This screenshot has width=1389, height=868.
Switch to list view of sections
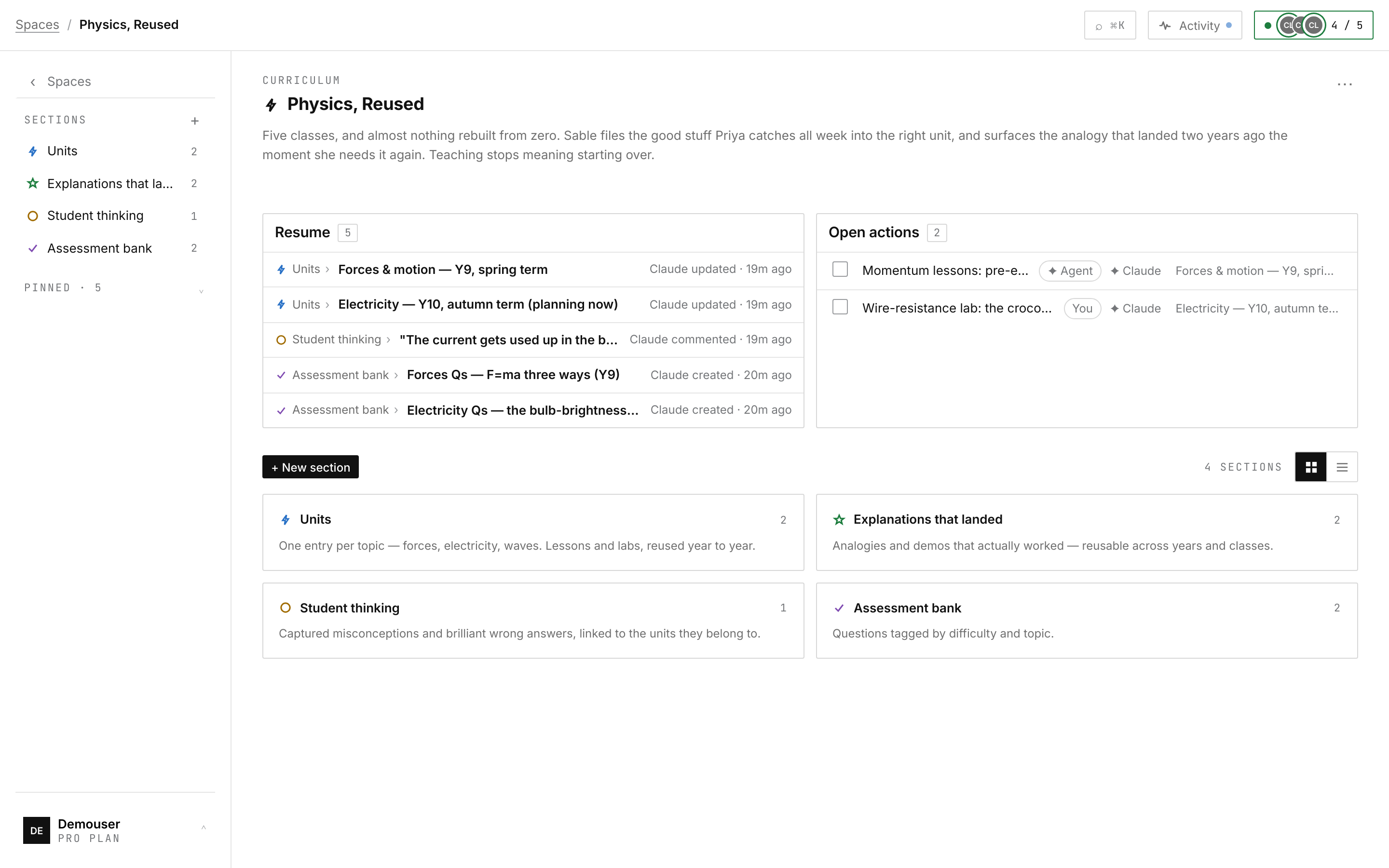pyautogui.click(x=1342, y=467)
